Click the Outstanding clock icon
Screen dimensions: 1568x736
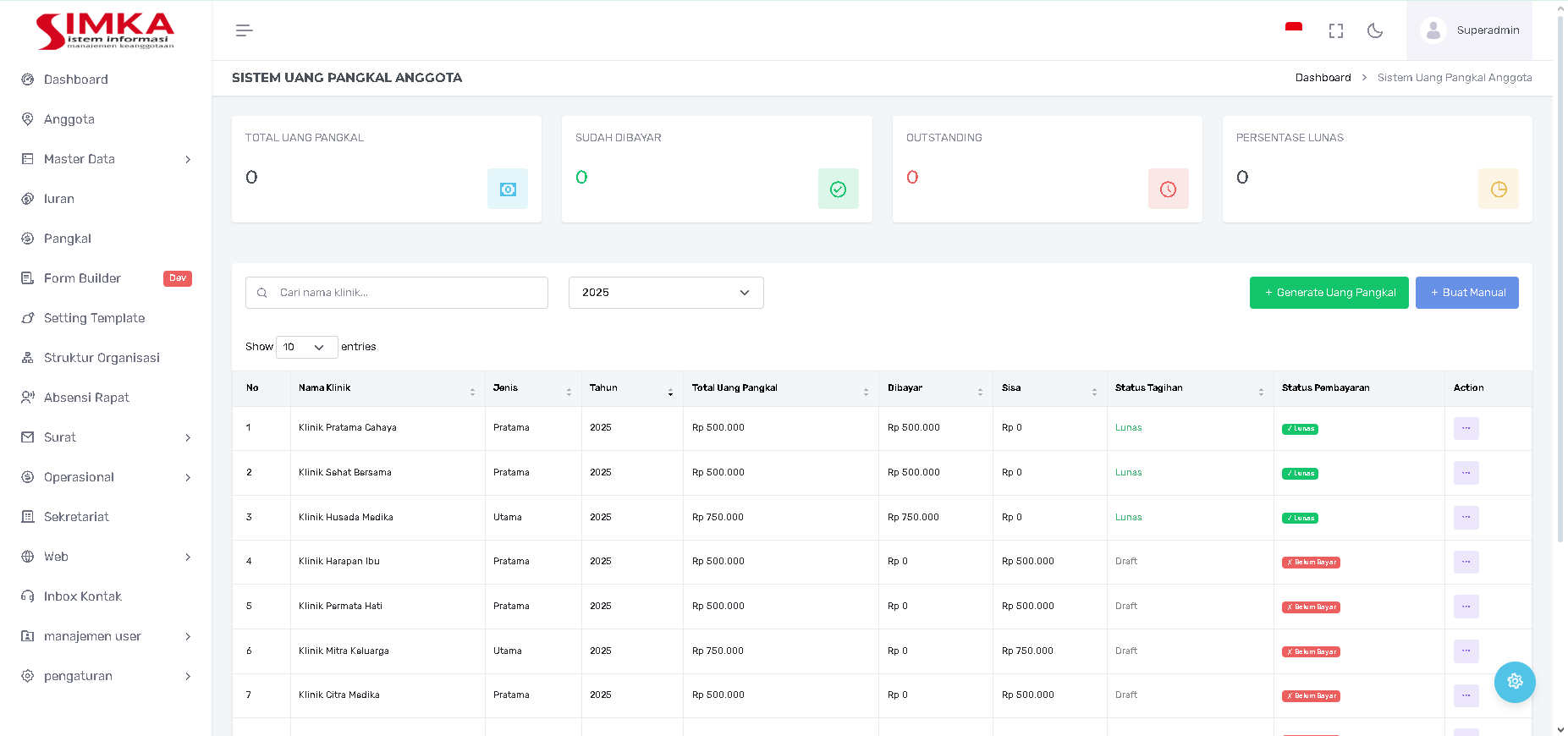tap(1168, 189)
